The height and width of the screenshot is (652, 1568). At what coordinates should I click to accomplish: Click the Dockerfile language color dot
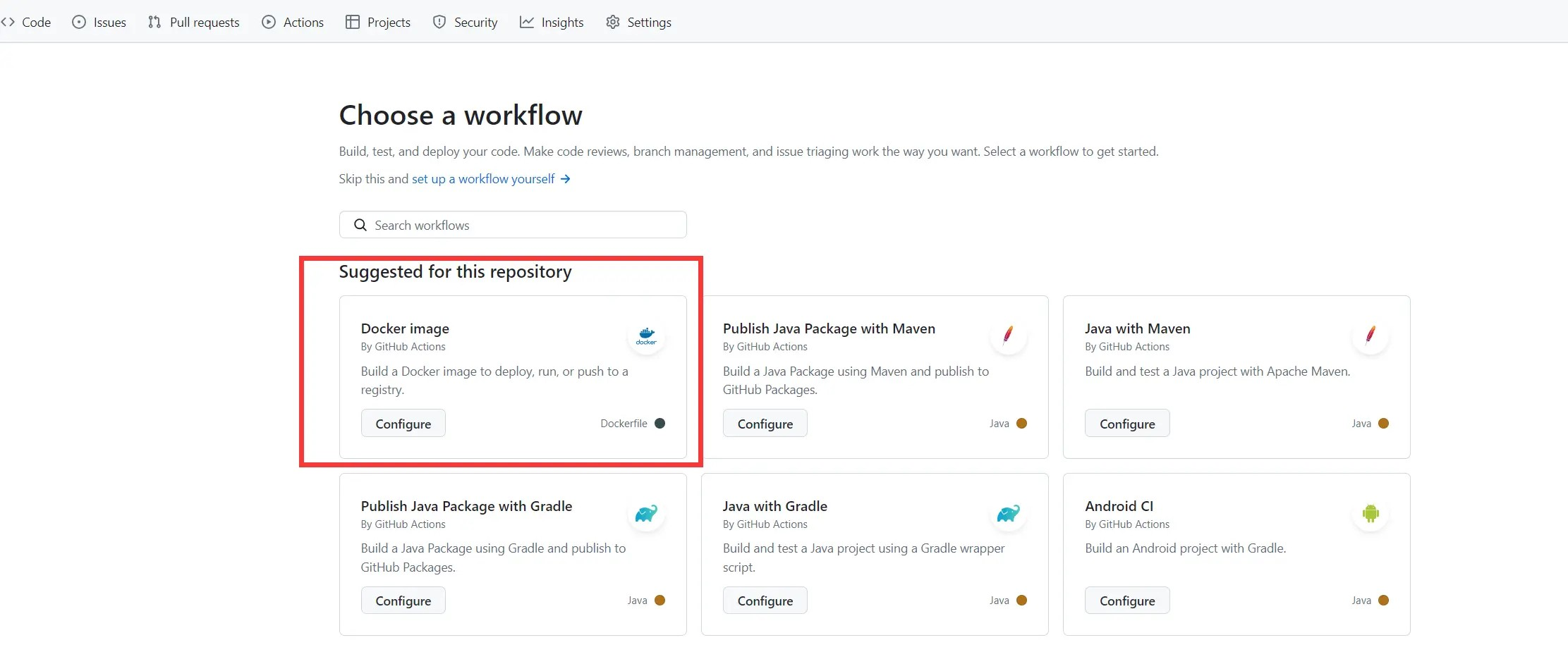point(660,424)
